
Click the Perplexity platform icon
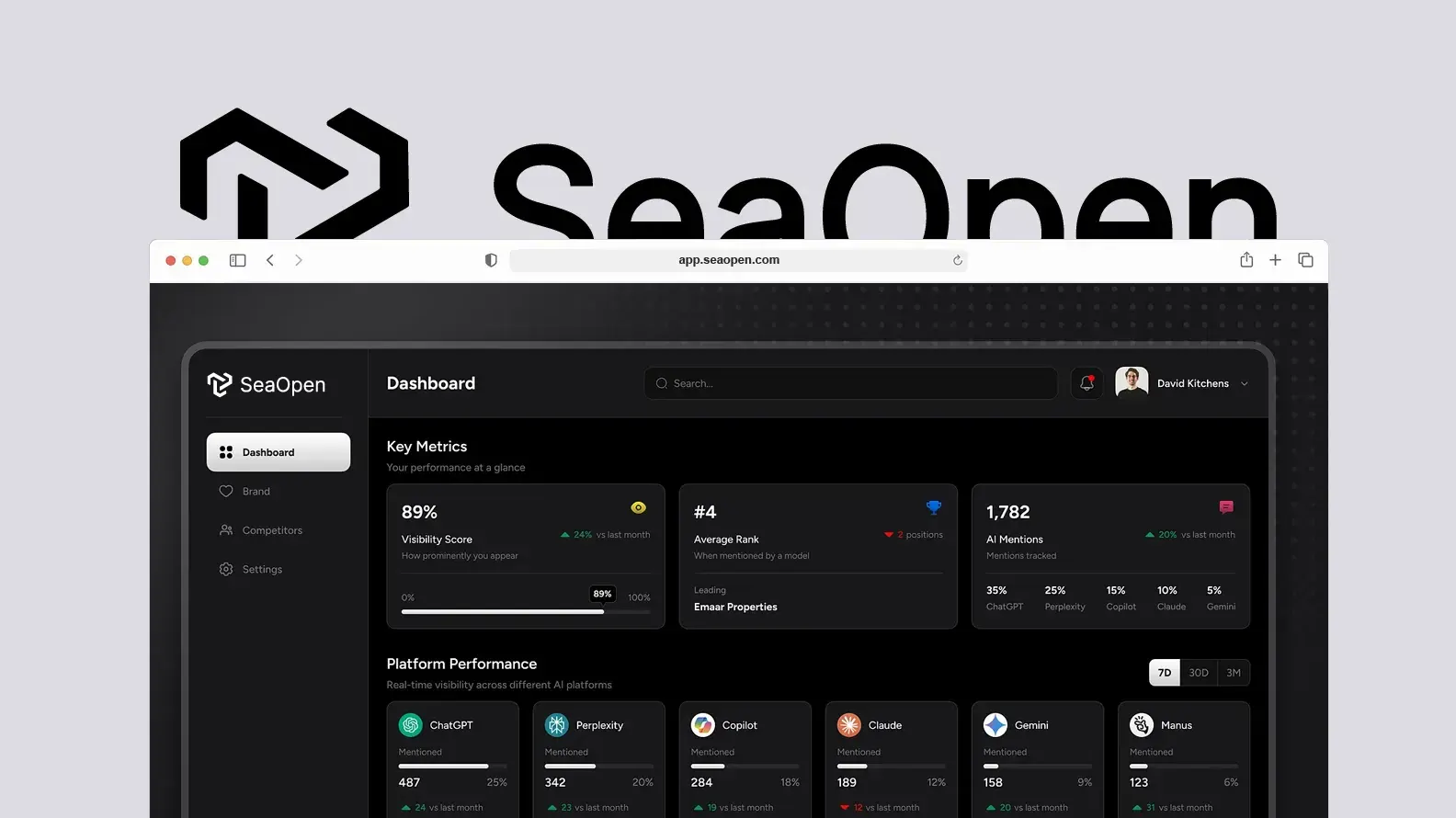coord(557,725)
